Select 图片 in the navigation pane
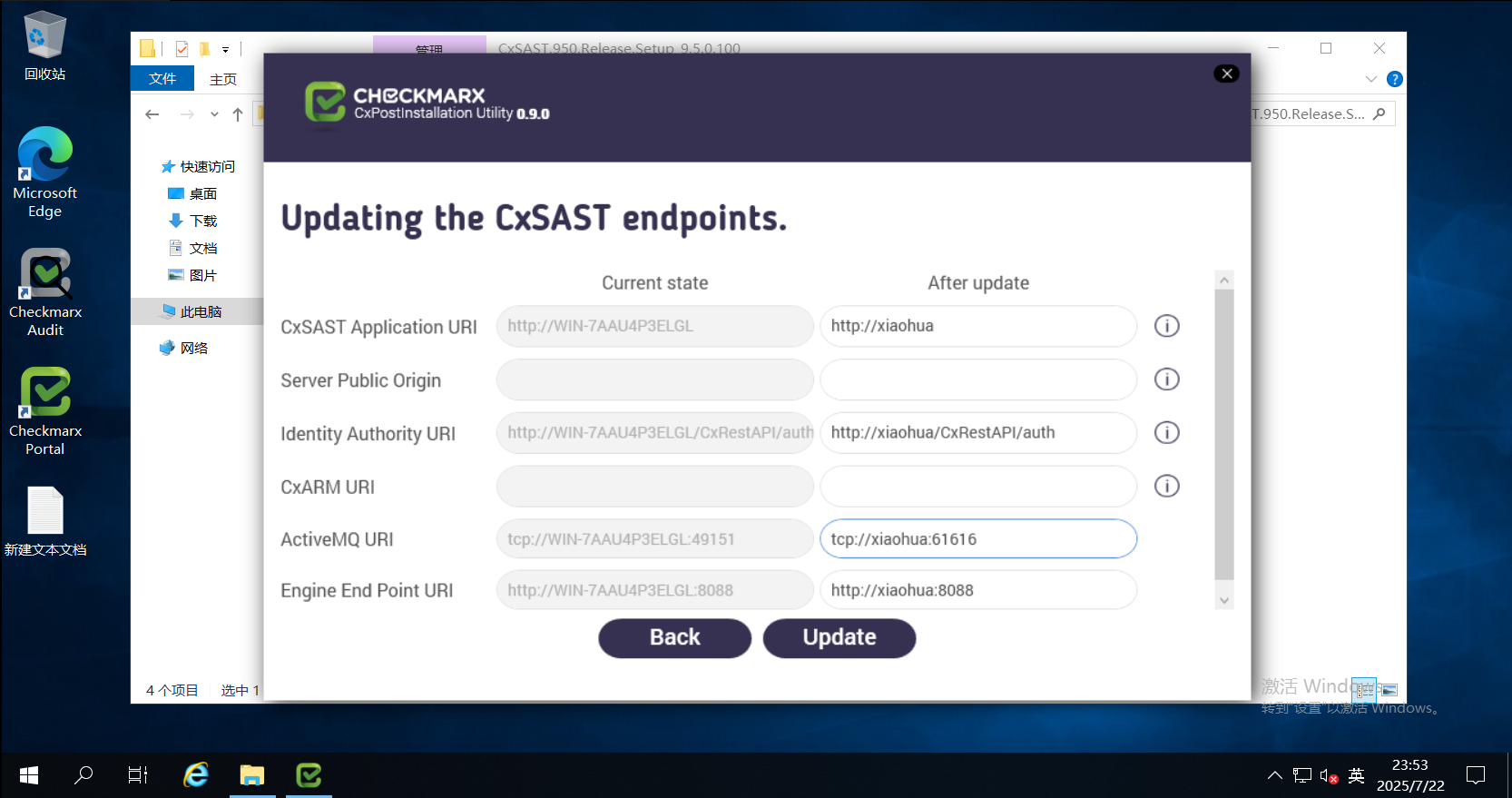The width and height of the screenshot is (1512, 798). pyautogui.click(x=192, y=275)
